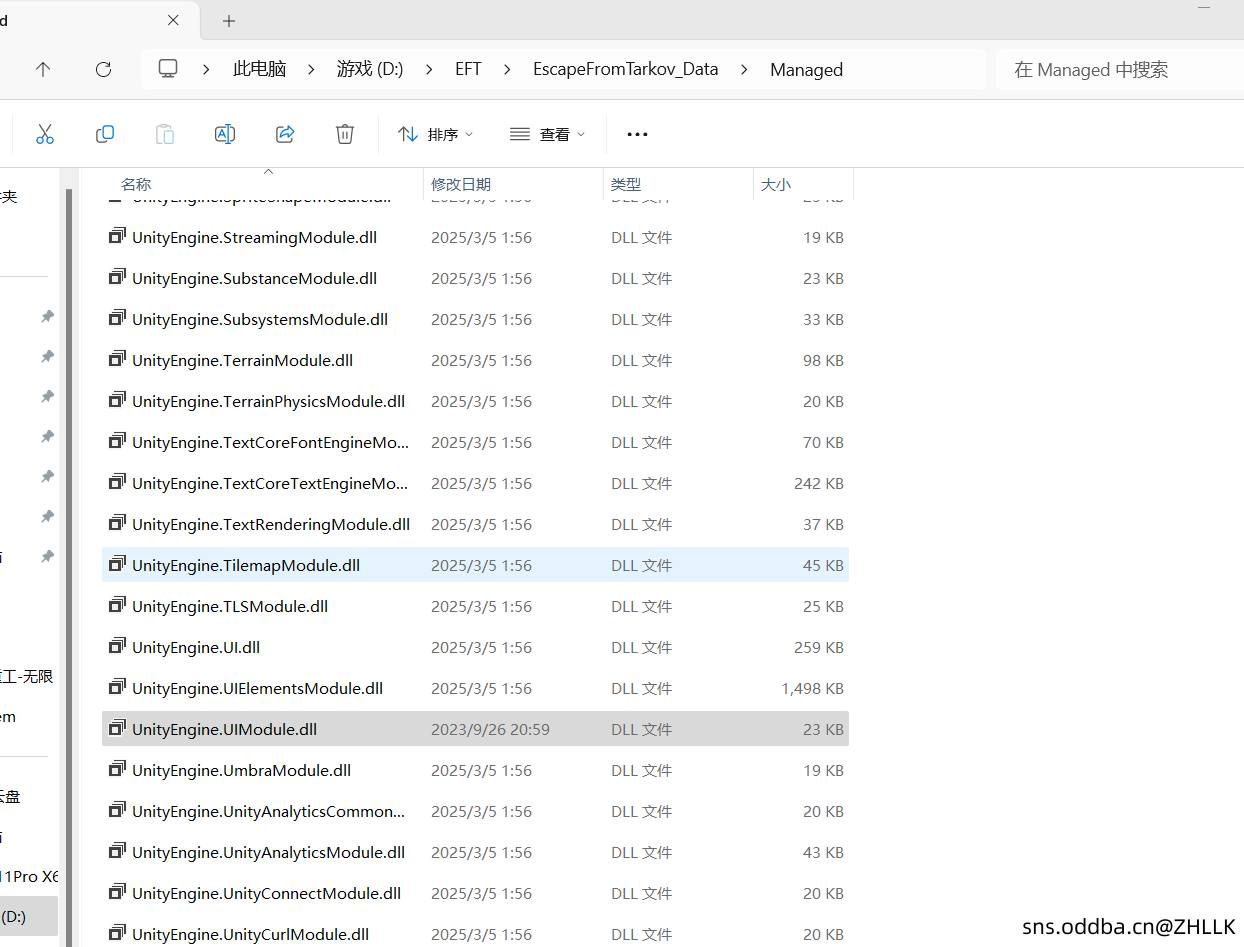This screenshot has width=1244, height=947.
Task: Navigate to EscapeFromTarkov_Data breadcrumb
Action: (626, 69)
